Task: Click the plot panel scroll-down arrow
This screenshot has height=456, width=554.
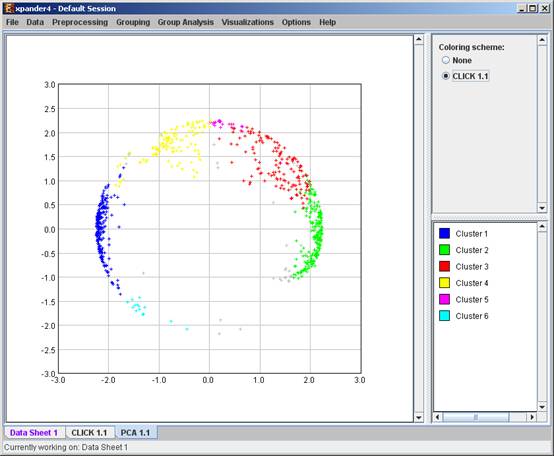Action: pos(419,417)
